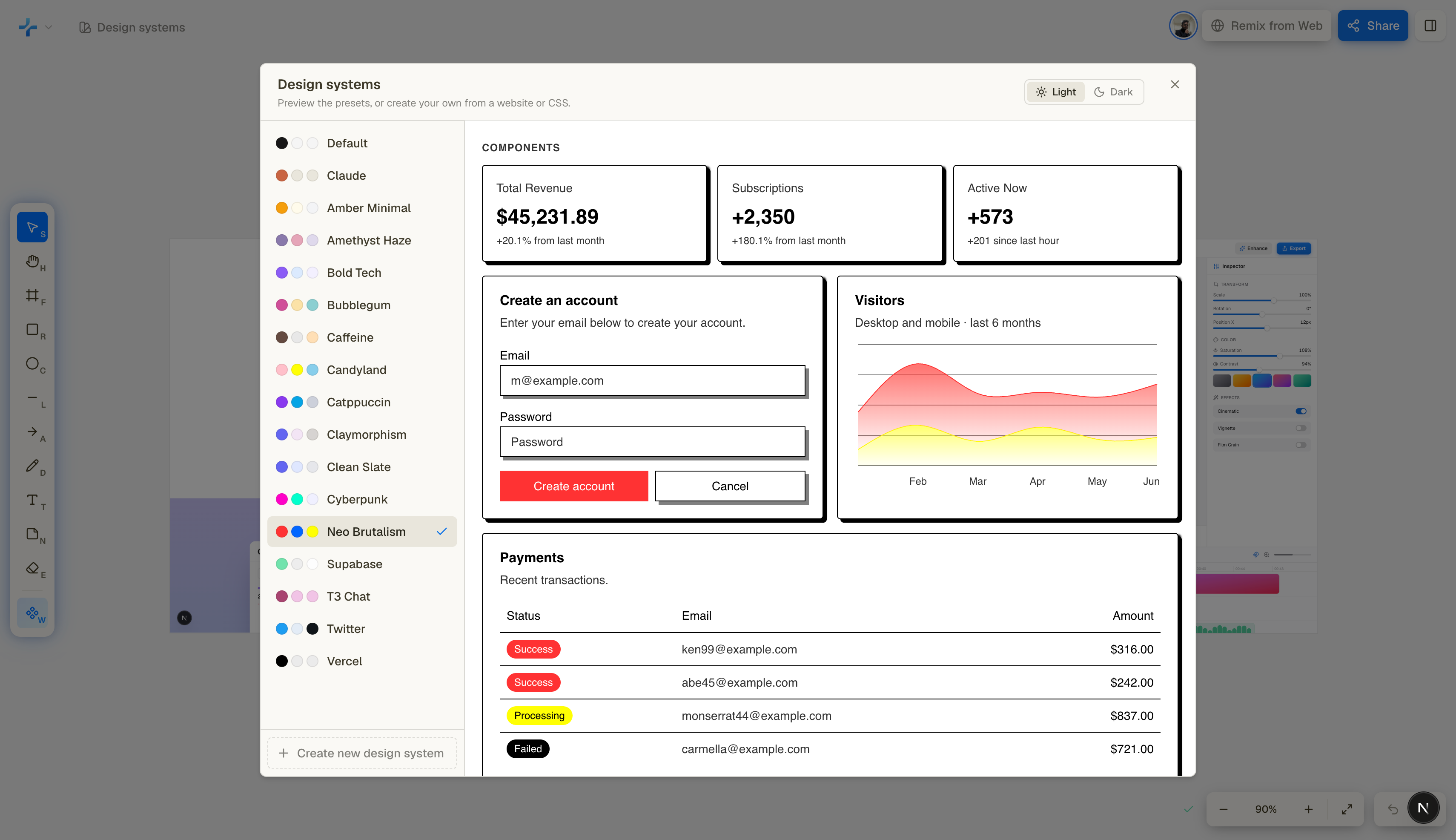Select the Hand pan tool
Viewport: 1456px width, 840px height.
point(32,262)
